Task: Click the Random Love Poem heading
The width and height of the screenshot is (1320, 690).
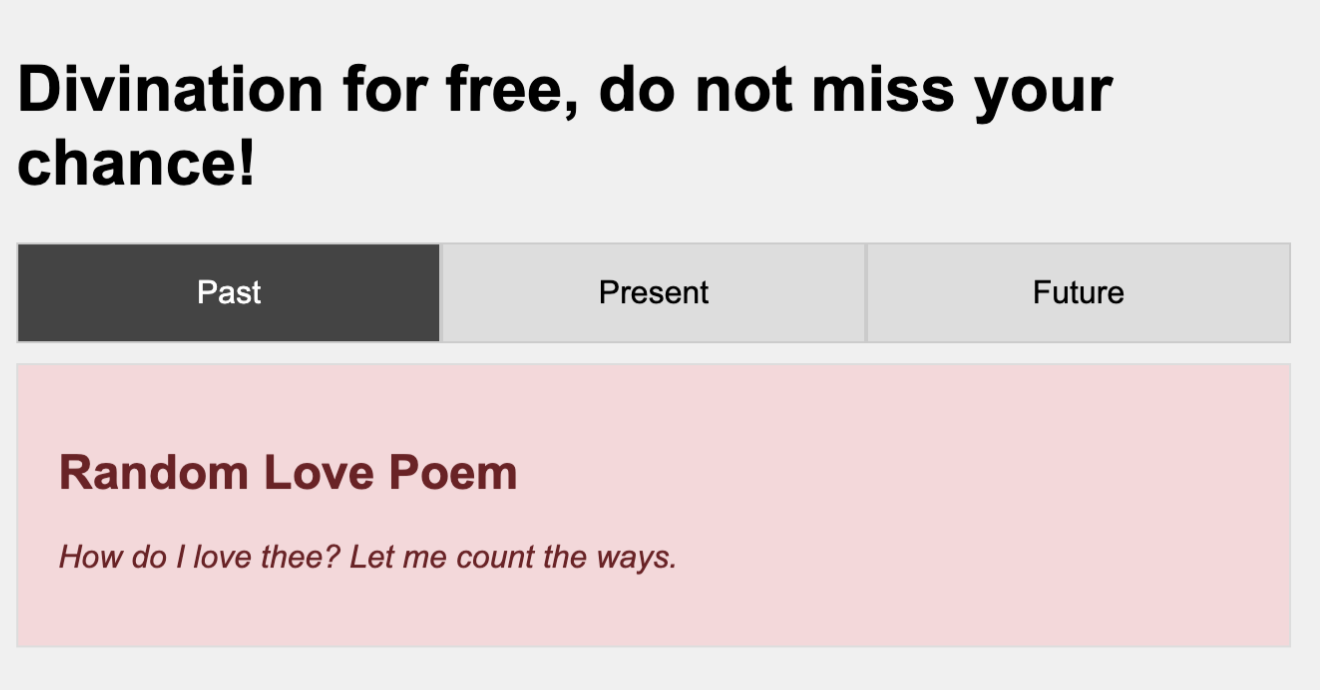Action: [288, 472]
